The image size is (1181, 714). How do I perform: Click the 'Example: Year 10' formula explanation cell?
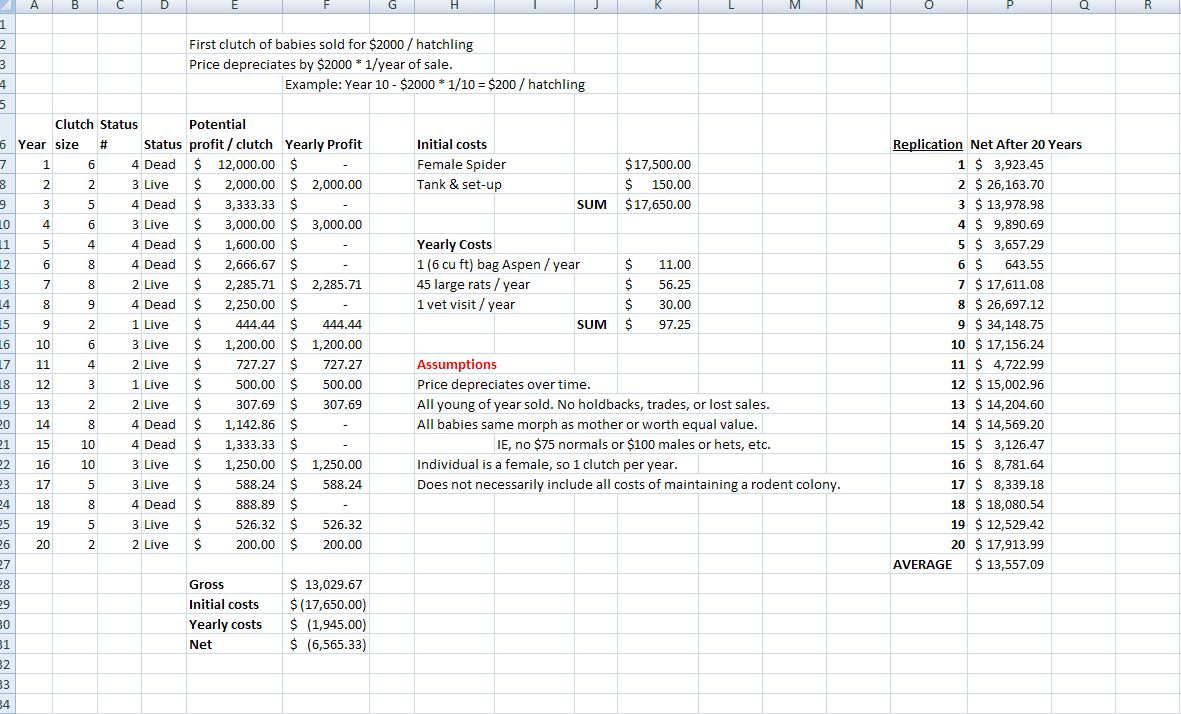pyautogui.click(x=435, y=84)
